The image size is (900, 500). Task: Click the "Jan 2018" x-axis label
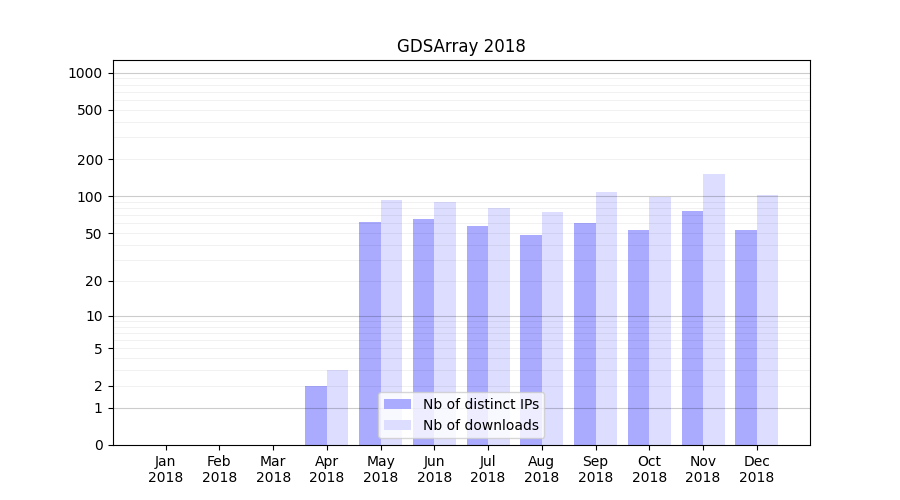point(166,469)
